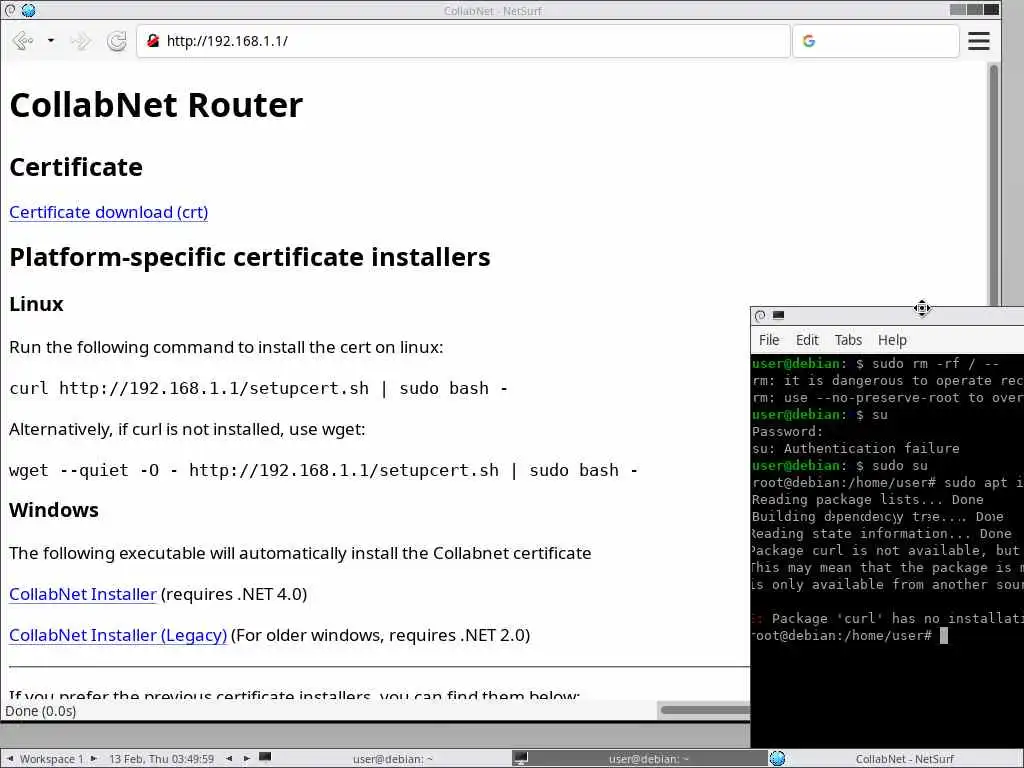Click the Debian swirl icon in NetSurf title bar
The width and height of the screenshot is (1024, 768).
click(x=10, y=10)
